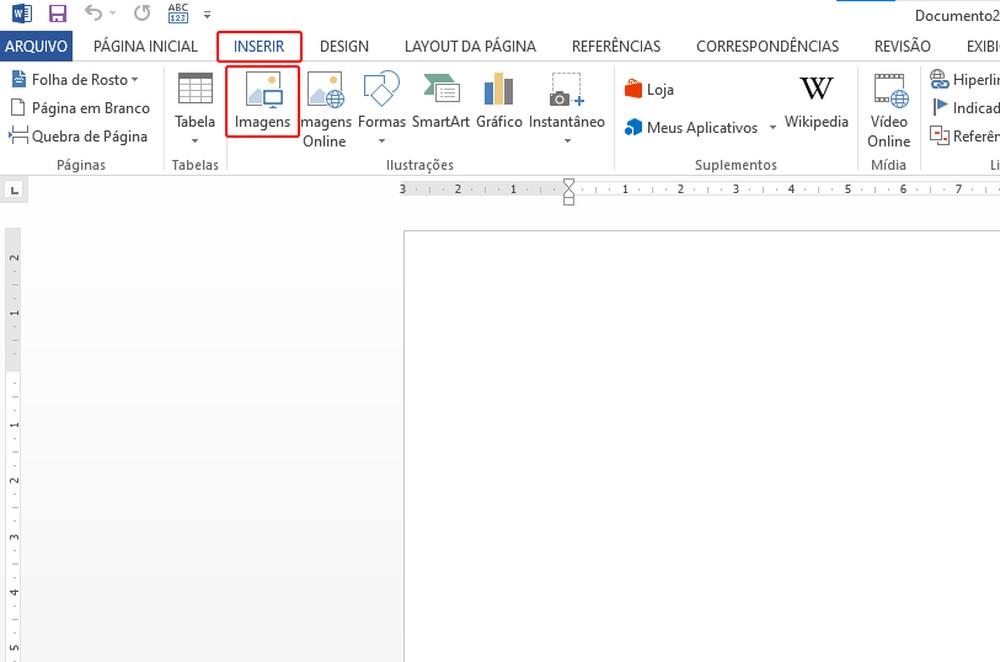Open the Formas shapes dropdown
The image size is (1000, 662).
point(381,140)
